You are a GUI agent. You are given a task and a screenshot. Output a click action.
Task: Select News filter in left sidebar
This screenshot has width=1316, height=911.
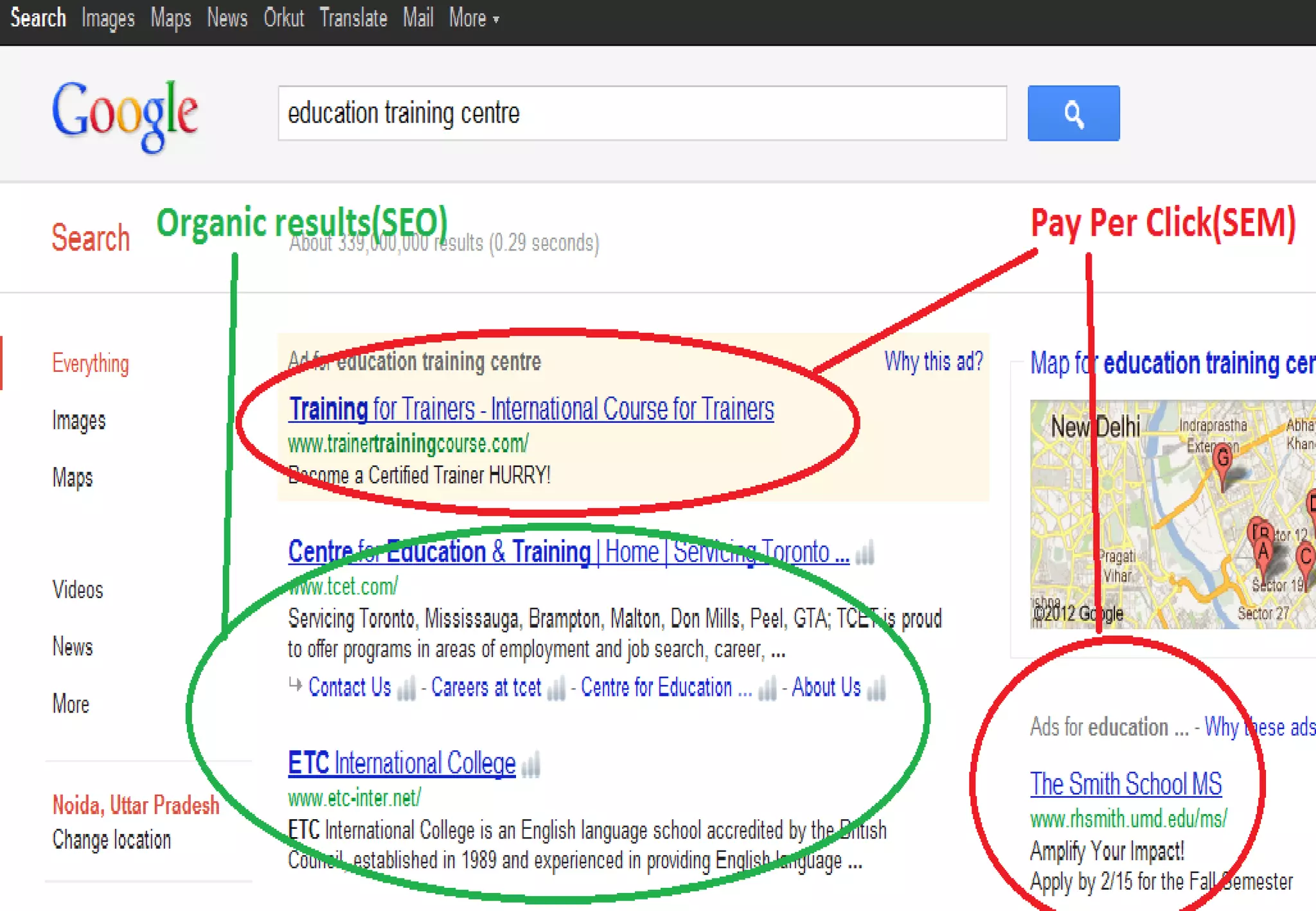73,646
